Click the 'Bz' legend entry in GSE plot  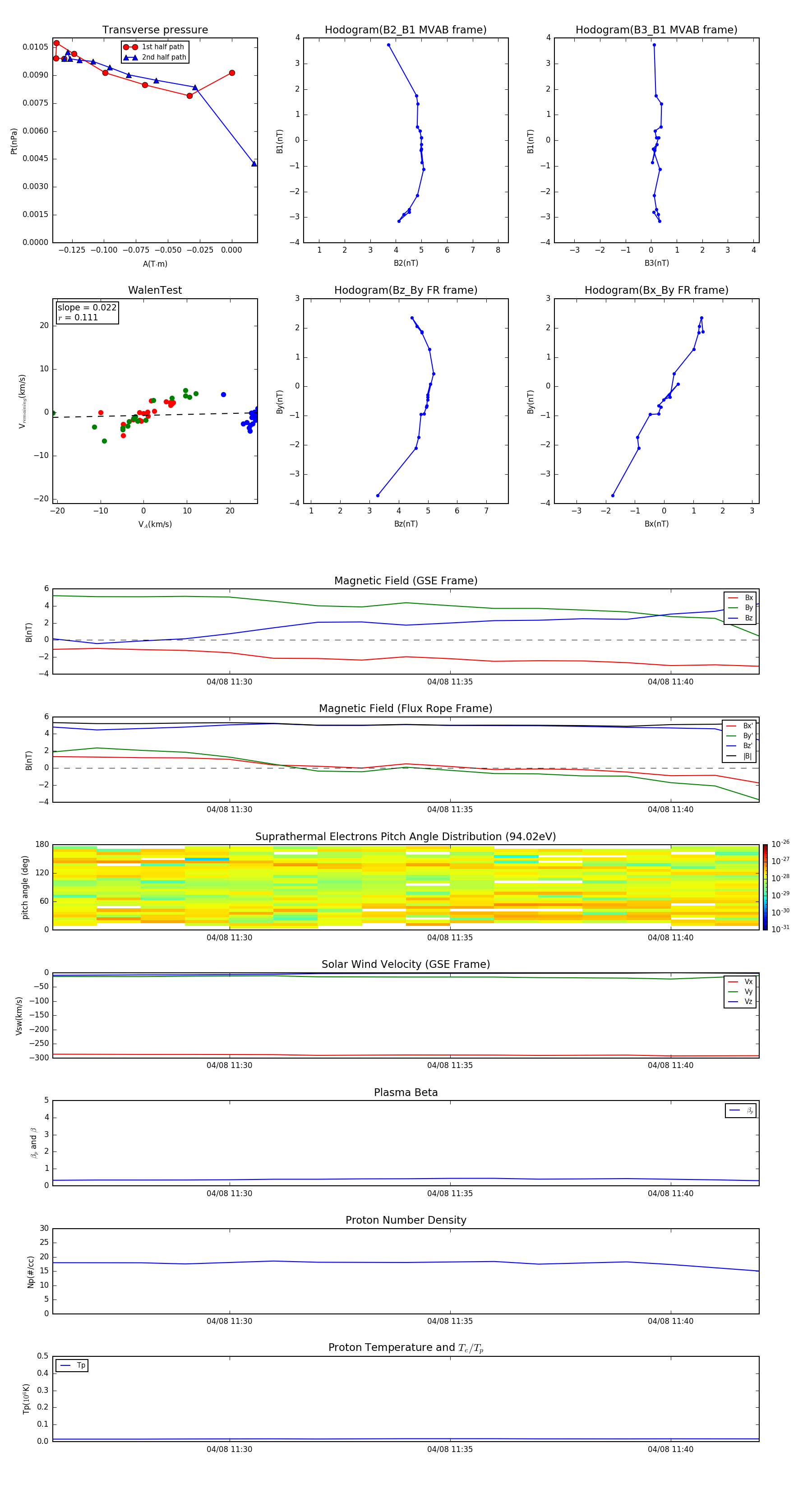click(740, 618)
